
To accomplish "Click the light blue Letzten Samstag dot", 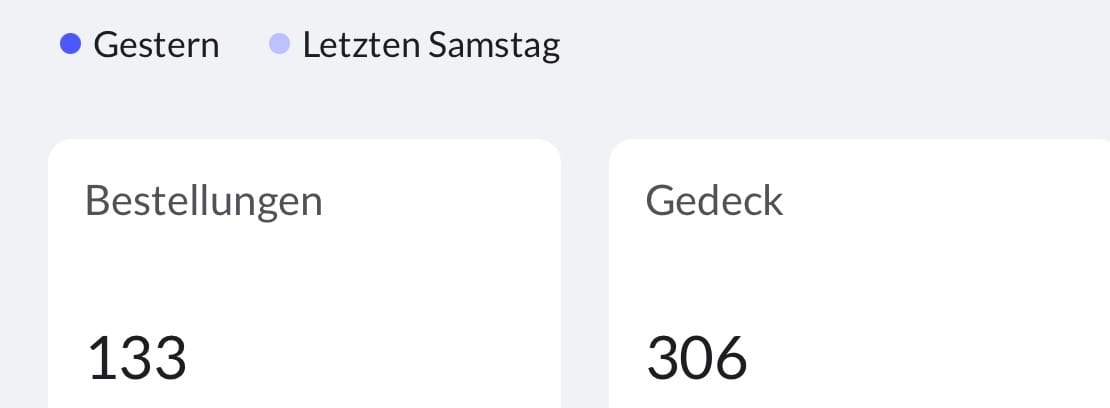I will click(280, 44).
